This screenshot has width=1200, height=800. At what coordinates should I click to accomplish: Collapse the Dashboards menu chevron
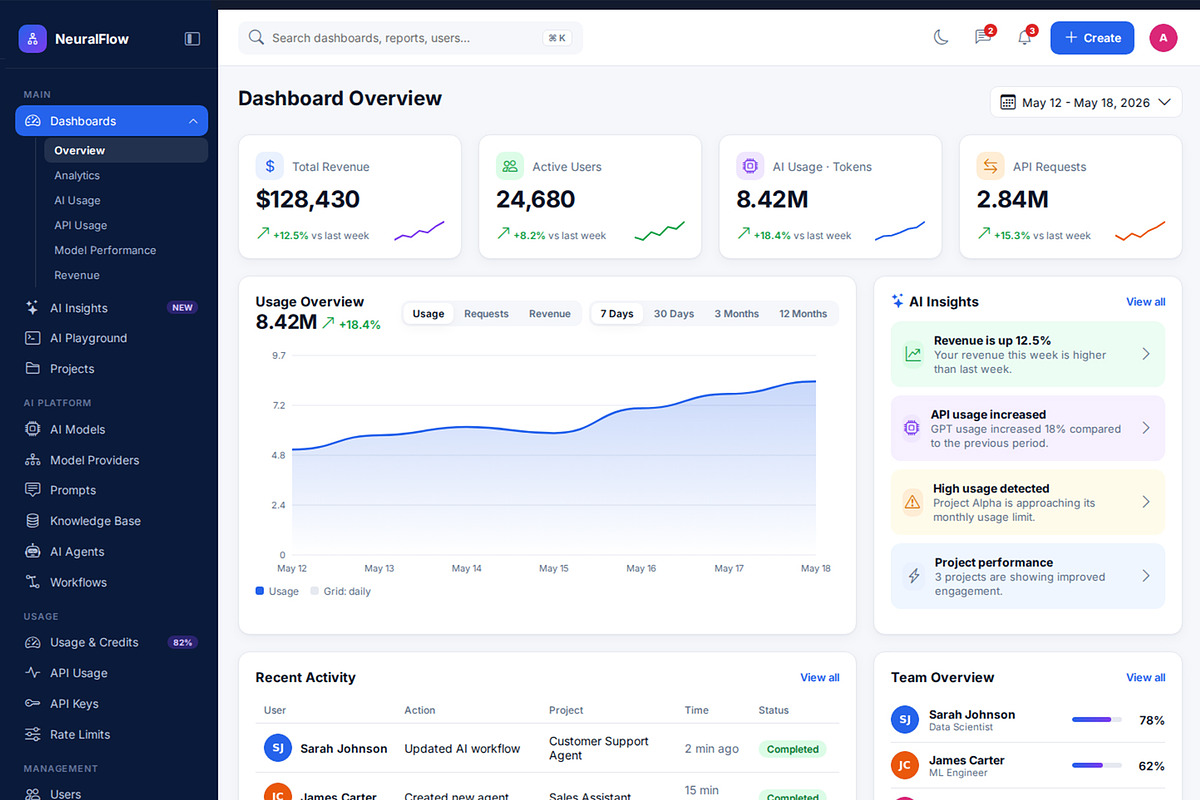coord(193,121)
